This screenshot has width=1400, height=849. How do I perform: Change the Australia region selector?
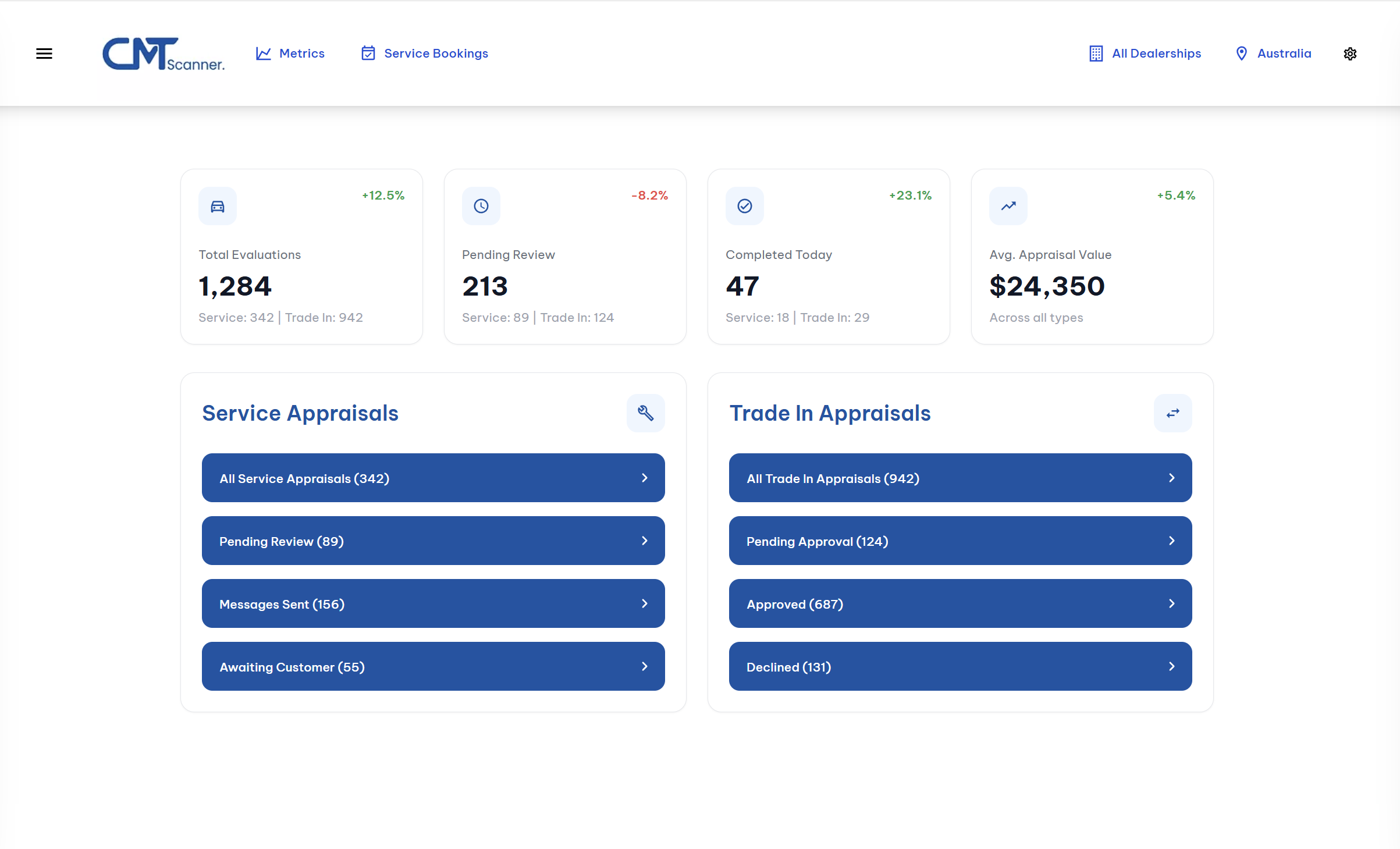[x=1274, y=54]
